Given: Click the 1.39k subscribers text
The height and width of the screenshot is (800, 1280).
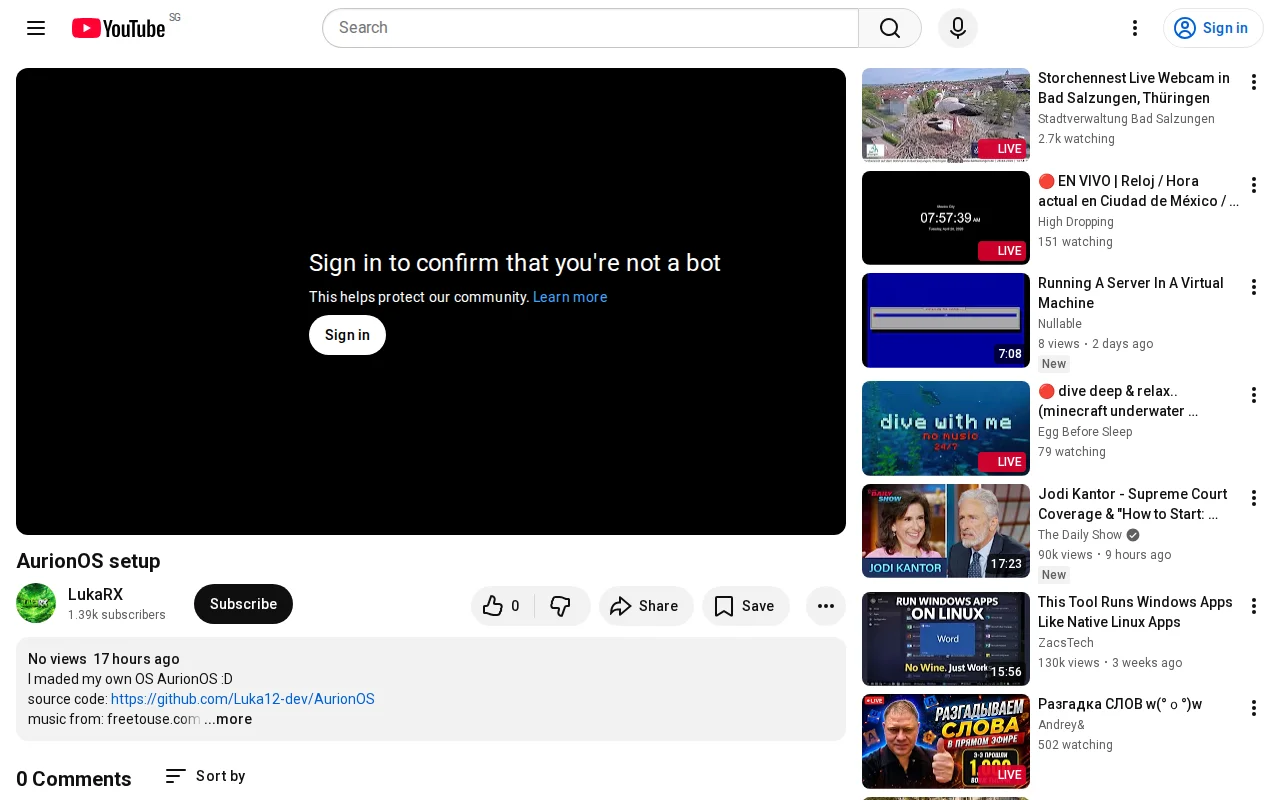Looking at the screenshot, I should pos(117,615).
